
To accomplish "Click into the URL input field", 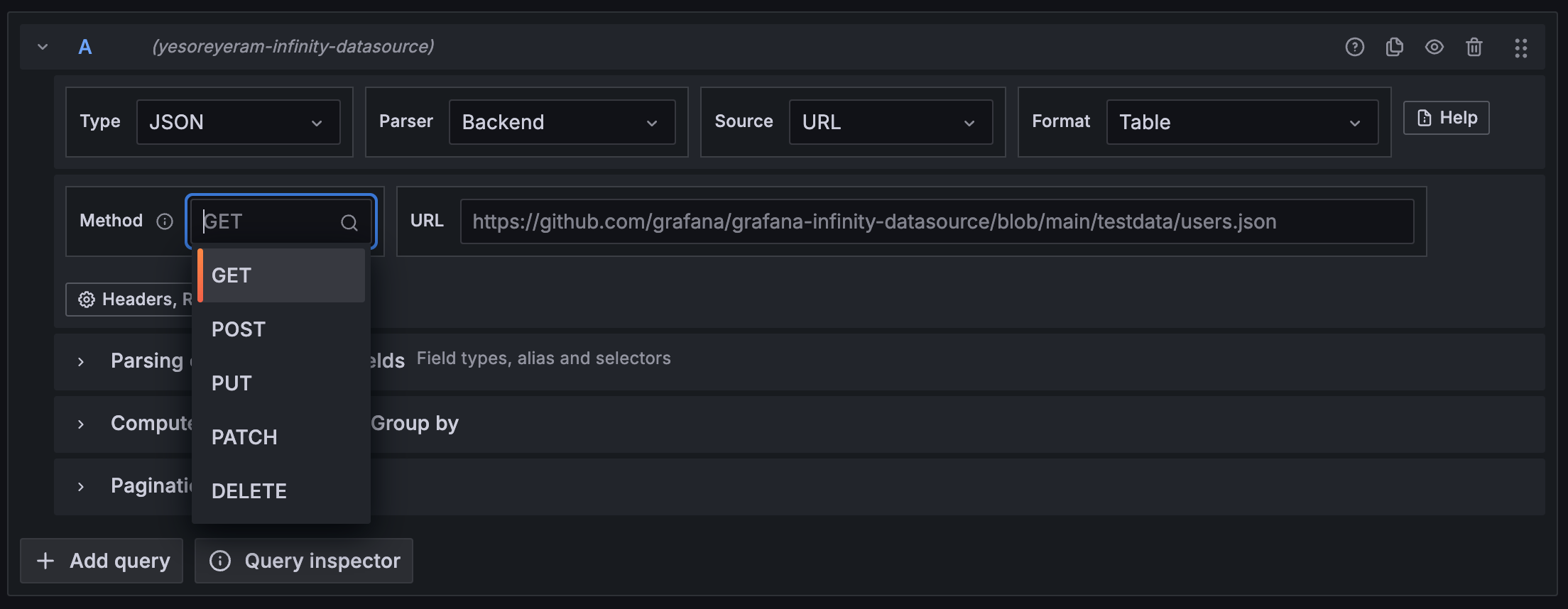I will (x=936, y=221).
